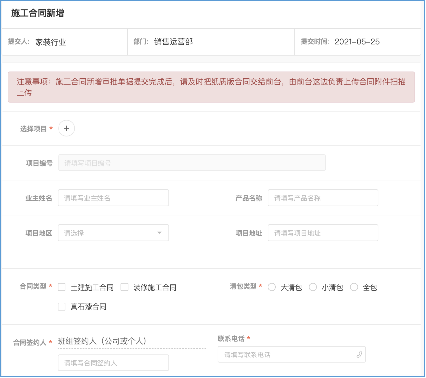Screen dimensions: 426x378
Task: Select the 大清包 radio option
Action: coord(272,287)
